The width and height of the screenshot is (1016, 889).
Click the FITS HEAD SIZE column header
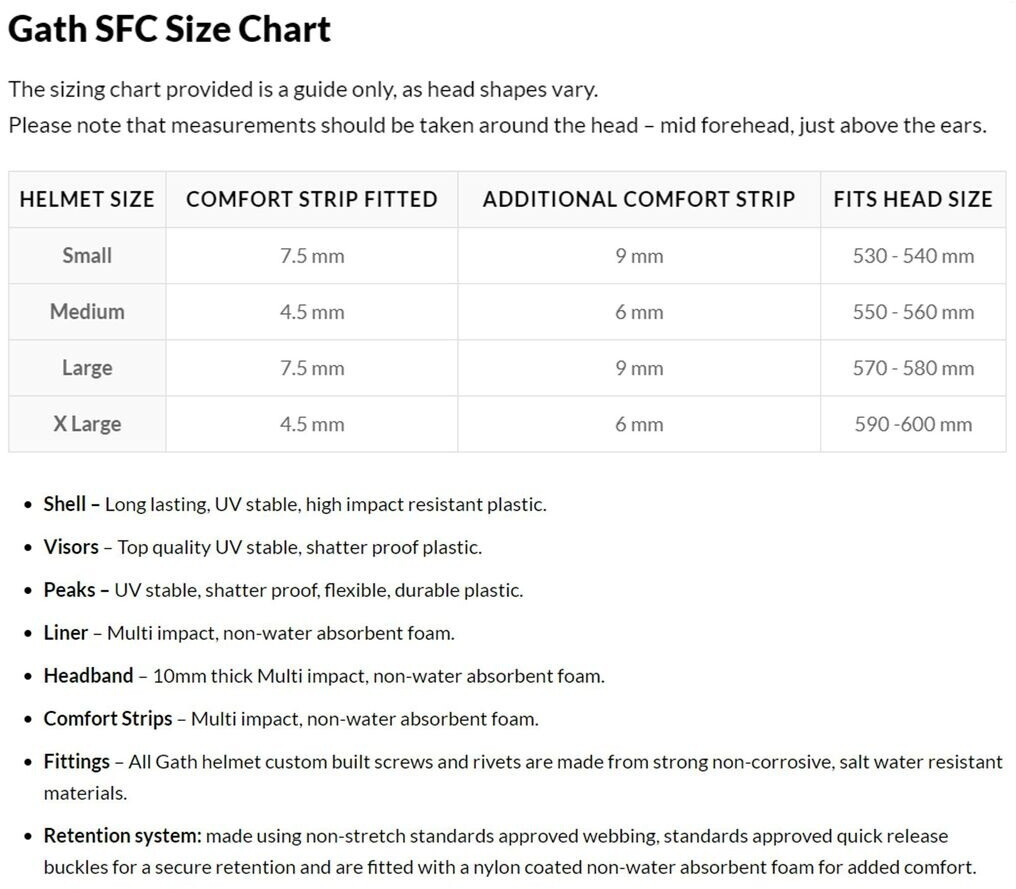pyautogui.click(x=913, y=199)
